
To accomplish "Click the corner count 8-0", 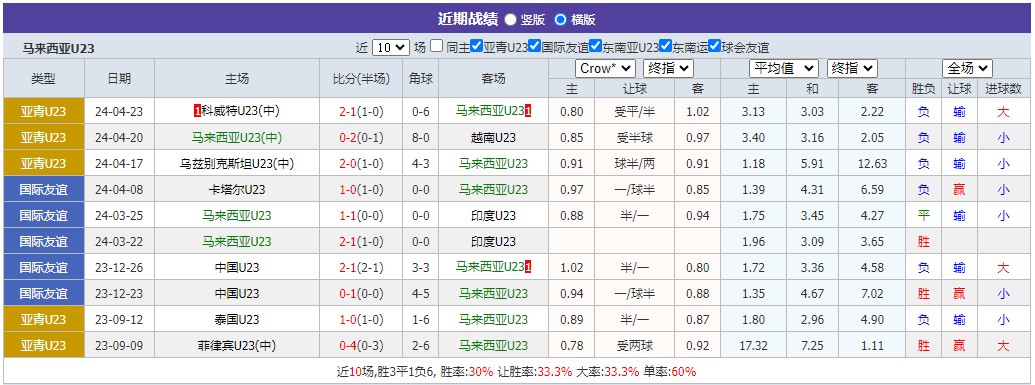I will click(420, 137).
